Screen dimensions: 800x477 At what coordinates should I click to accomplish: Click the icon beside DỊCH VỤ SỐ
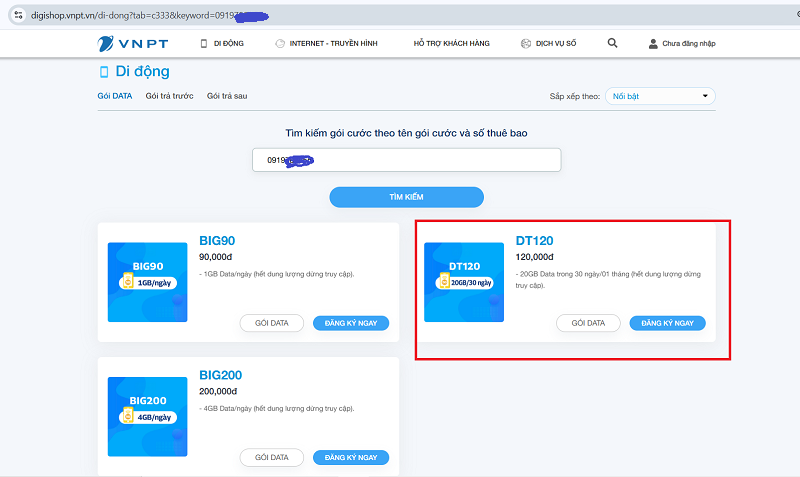tap(526, 43)
